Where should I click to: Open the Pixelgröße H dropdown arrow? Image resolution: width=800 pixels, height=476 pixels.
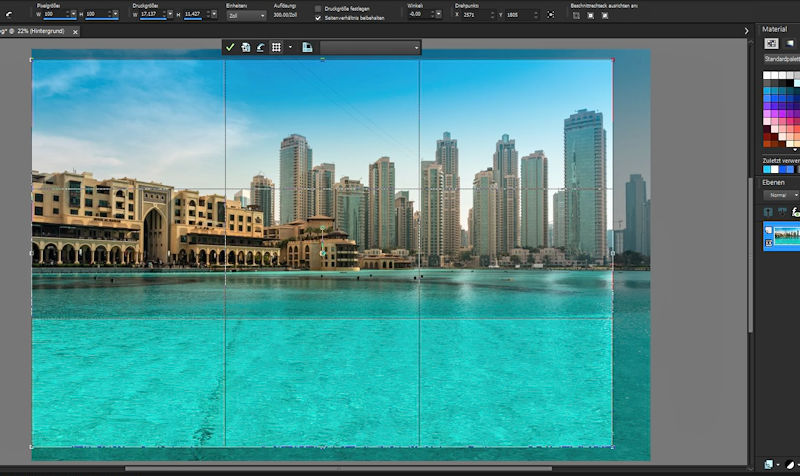click(115, 14)
